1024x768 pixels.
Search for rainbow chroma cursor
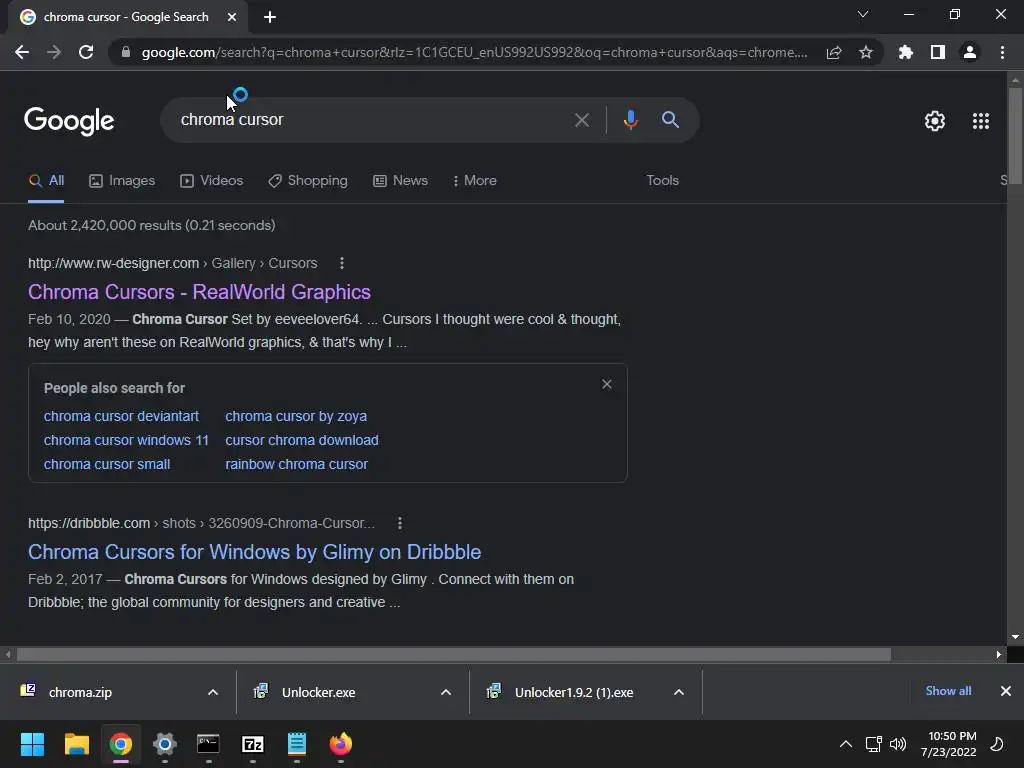(296, 464)
